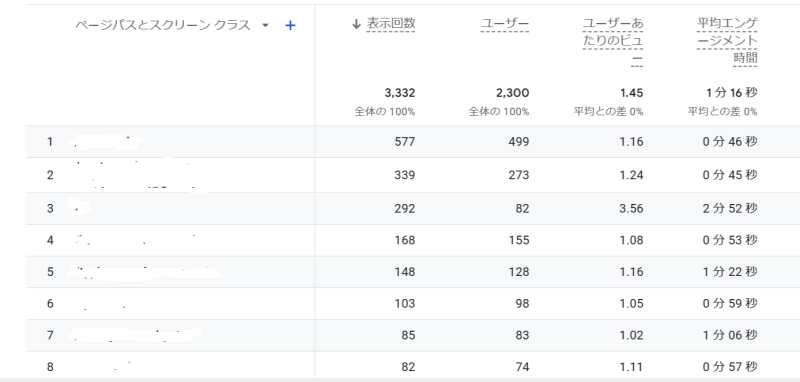800x382 pixels.
Task: Open the page path link in row 5
Action: (144, 272)
